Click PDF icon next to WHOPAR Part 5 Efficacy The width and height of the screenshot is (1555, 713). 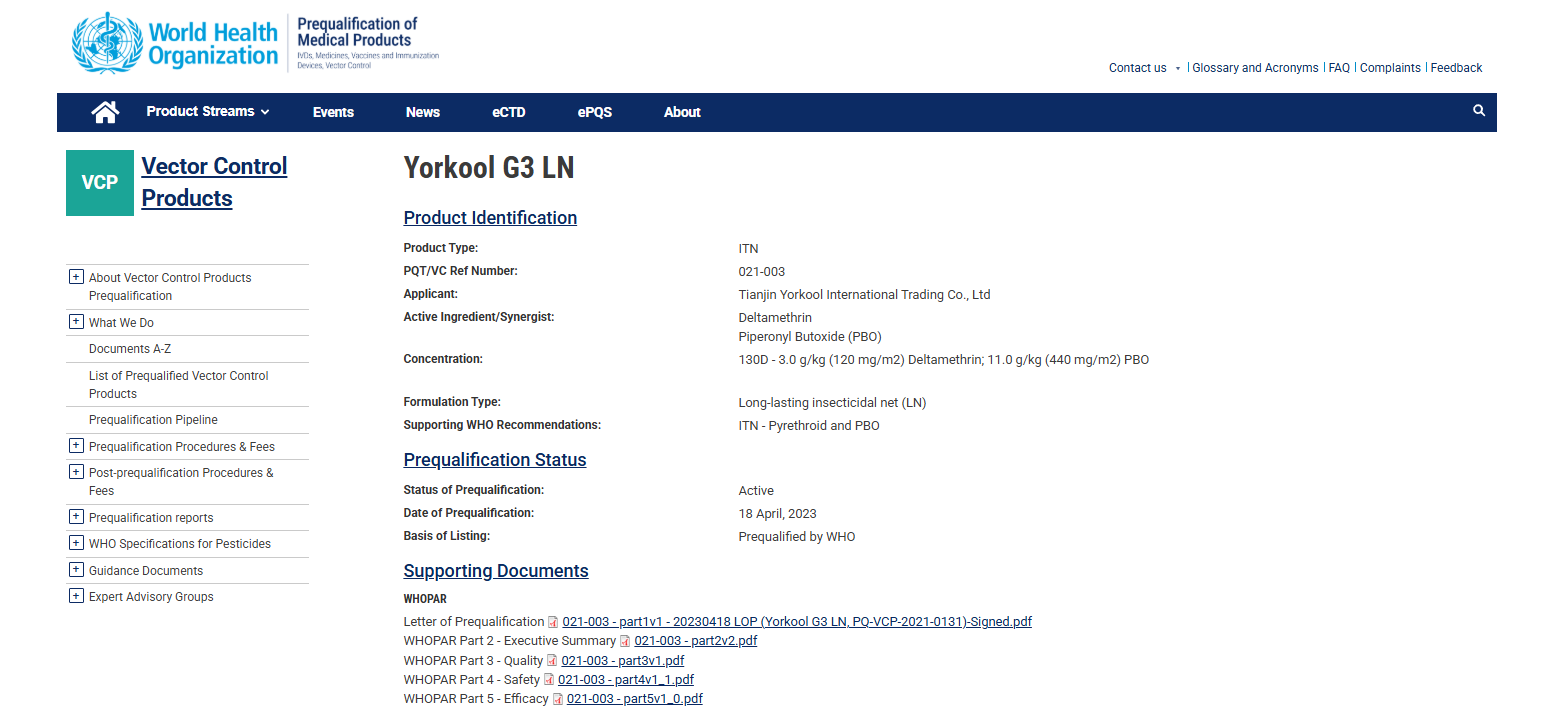tap(558, 699)
